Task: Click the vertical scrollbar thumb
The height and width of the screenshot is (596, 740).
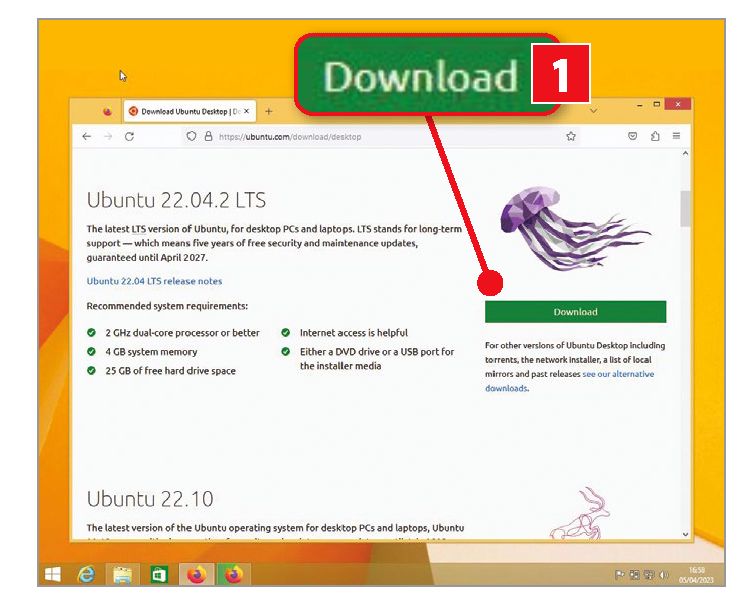Action: pyautogui.click(x=685, y=208)
